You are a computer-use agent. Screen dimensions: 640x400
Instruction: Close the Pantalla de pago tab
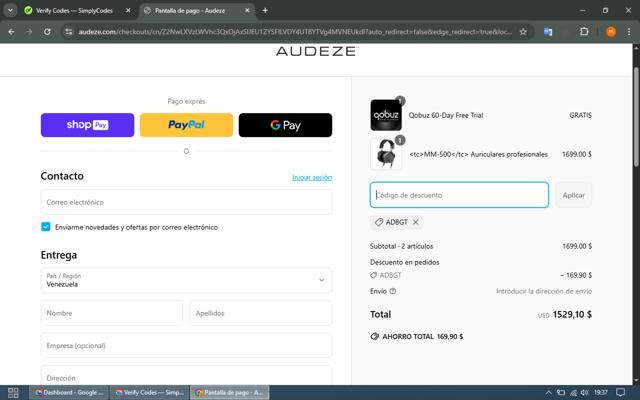247,11
